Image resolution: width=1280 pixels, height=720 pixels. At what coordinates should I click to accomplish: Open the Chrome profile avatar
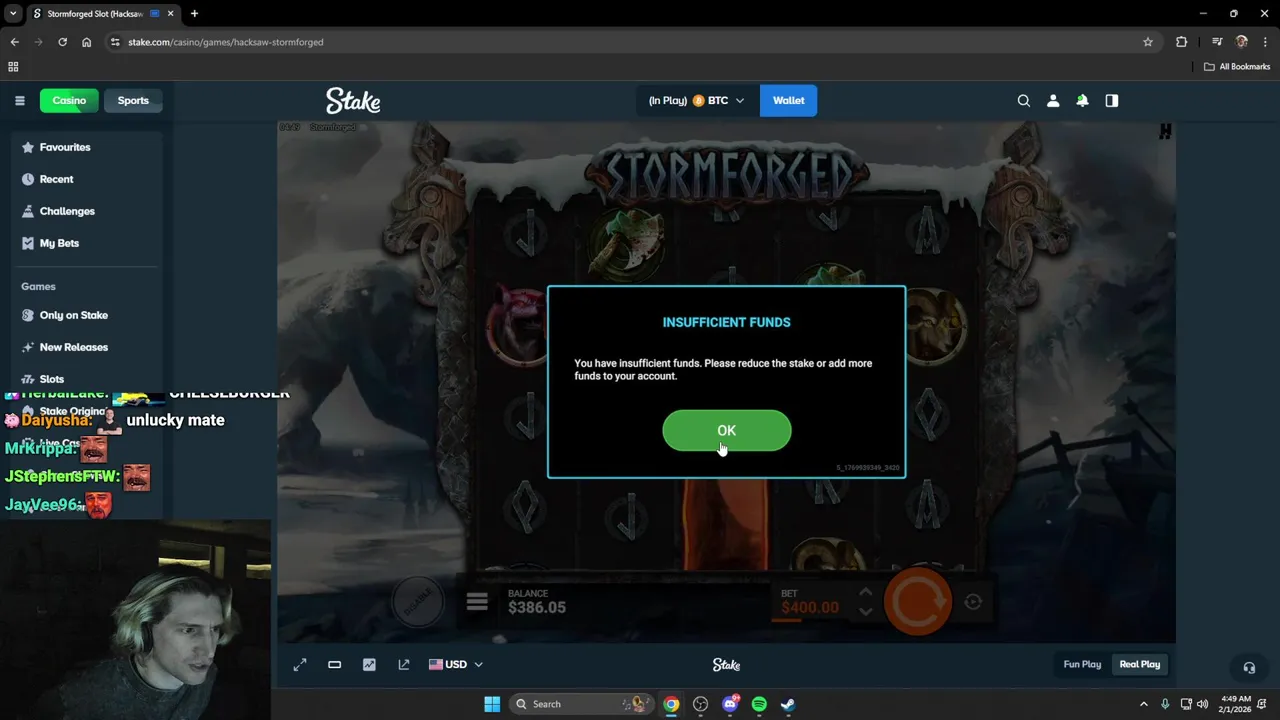coord(1241,42)
